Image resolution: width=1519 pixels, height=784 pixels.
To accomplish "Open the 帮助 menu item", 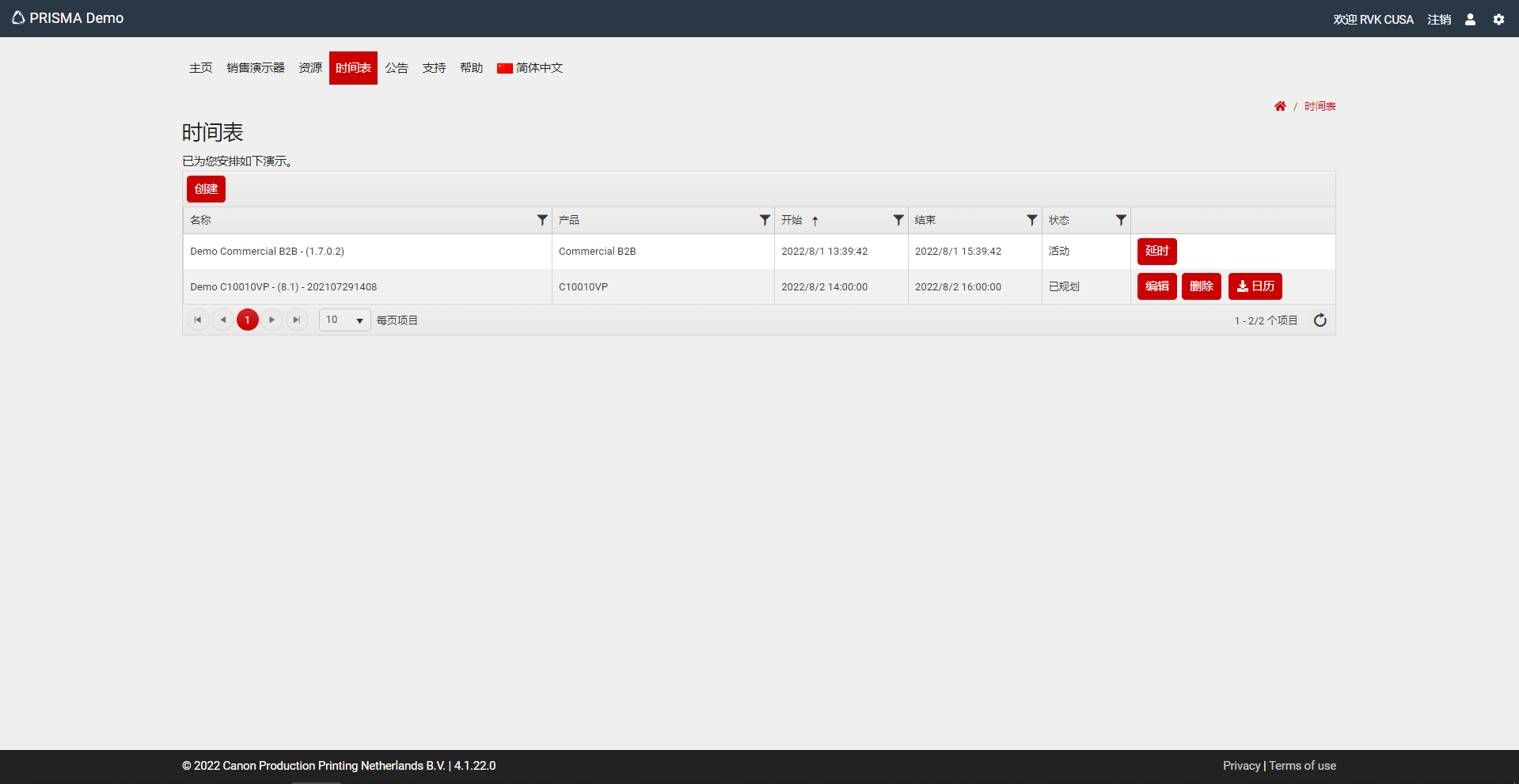I will coord(471,68).
